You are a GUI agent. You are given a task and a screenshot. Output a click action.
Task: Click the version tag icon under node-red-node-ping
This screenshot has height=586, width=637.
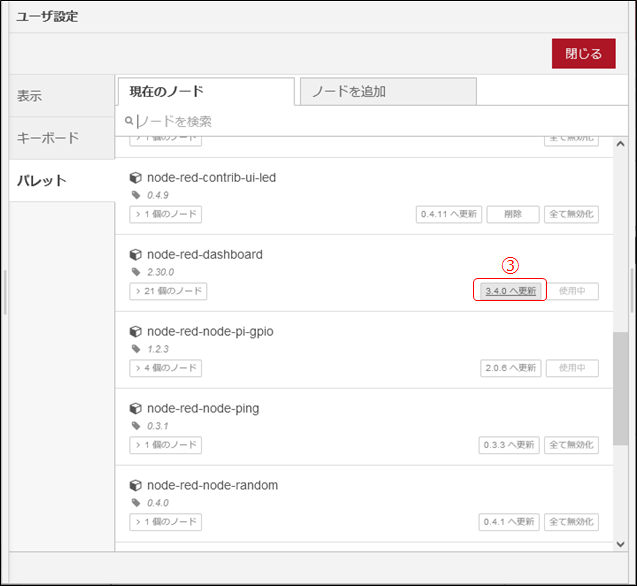(x=136, y=426)
